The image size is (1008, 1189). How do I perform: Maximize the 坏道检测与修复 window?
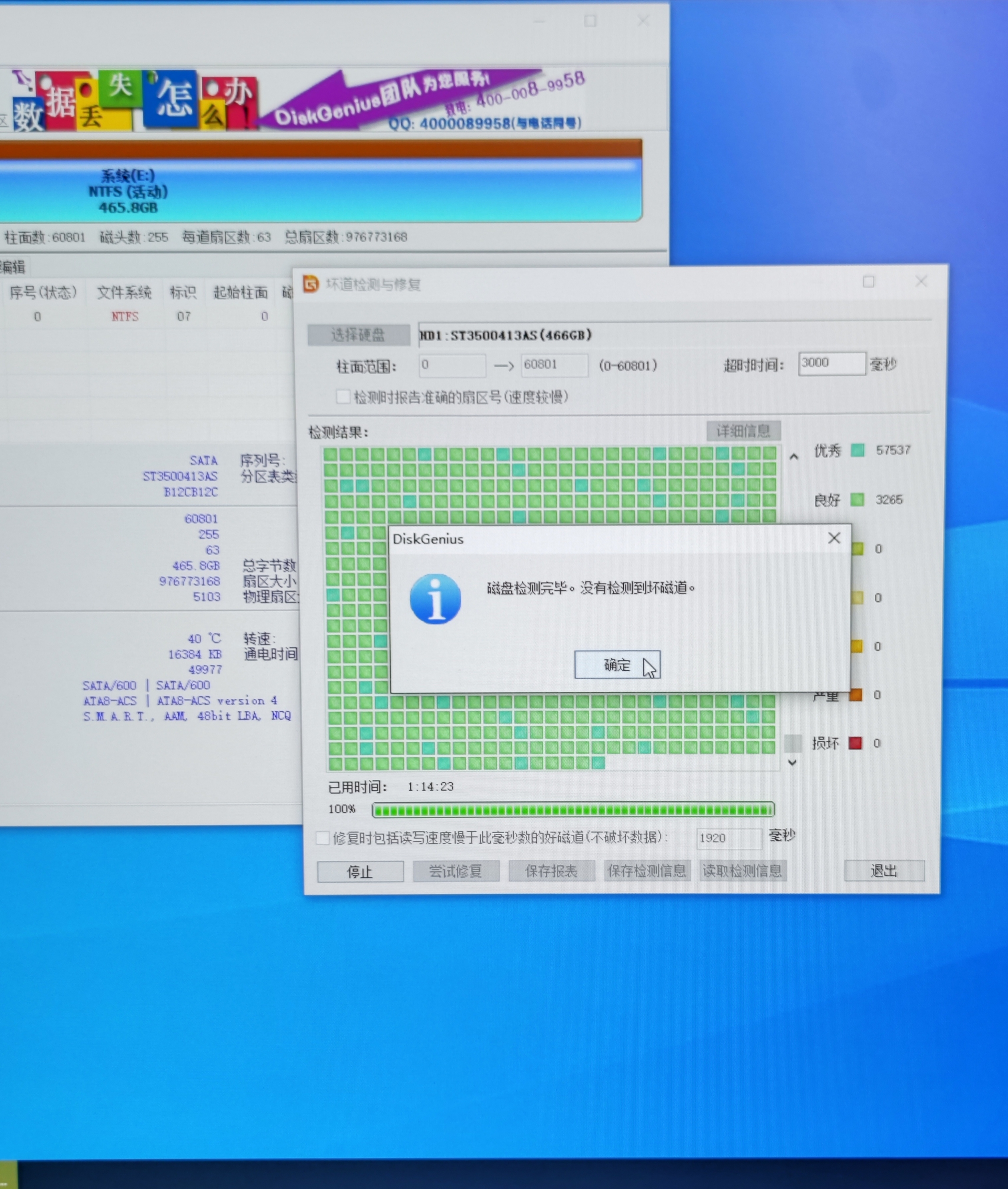(869, 282)
